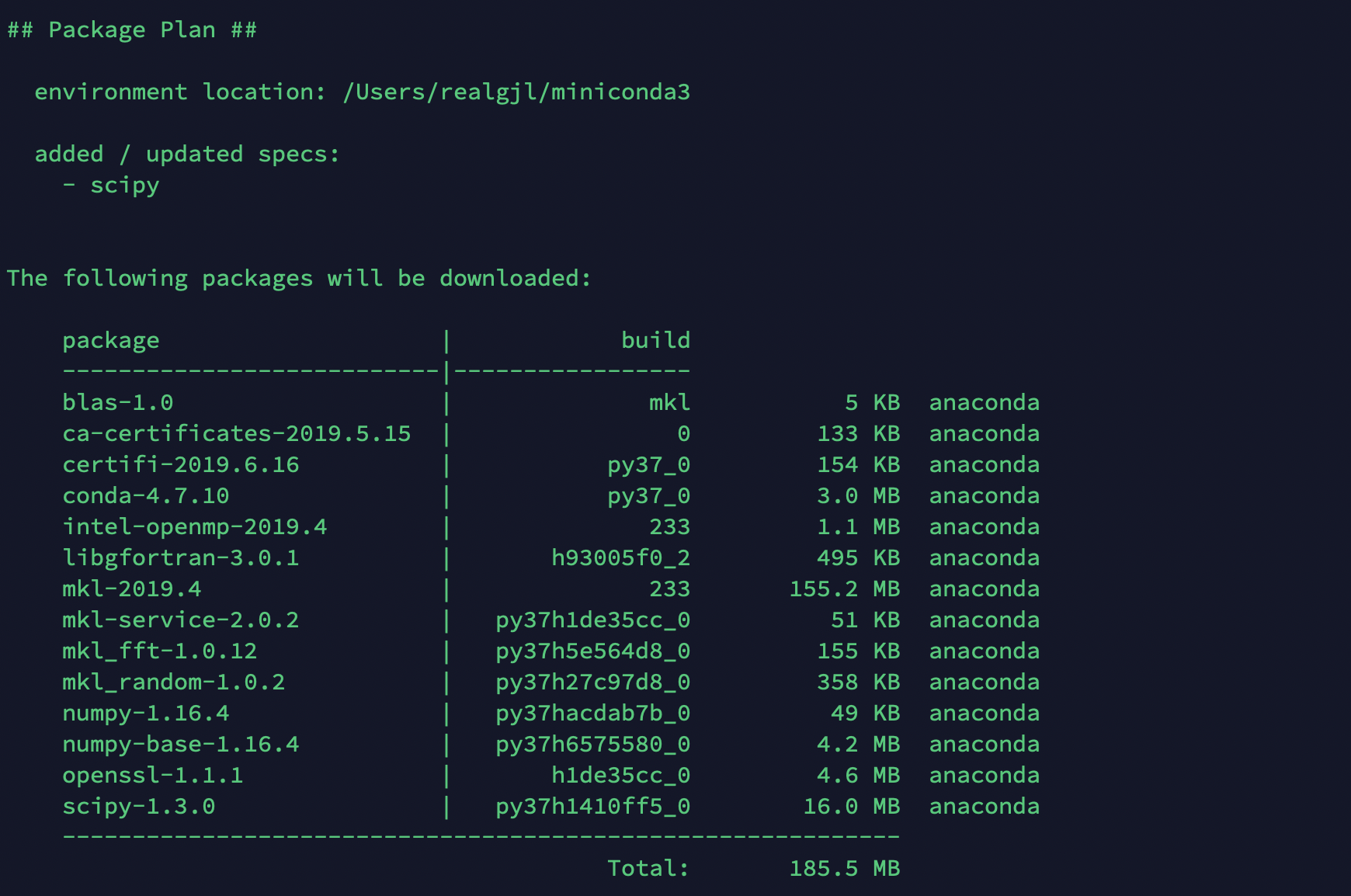
Task: Click the '1.1 MB' size value
Action: (x=859, y=527)
